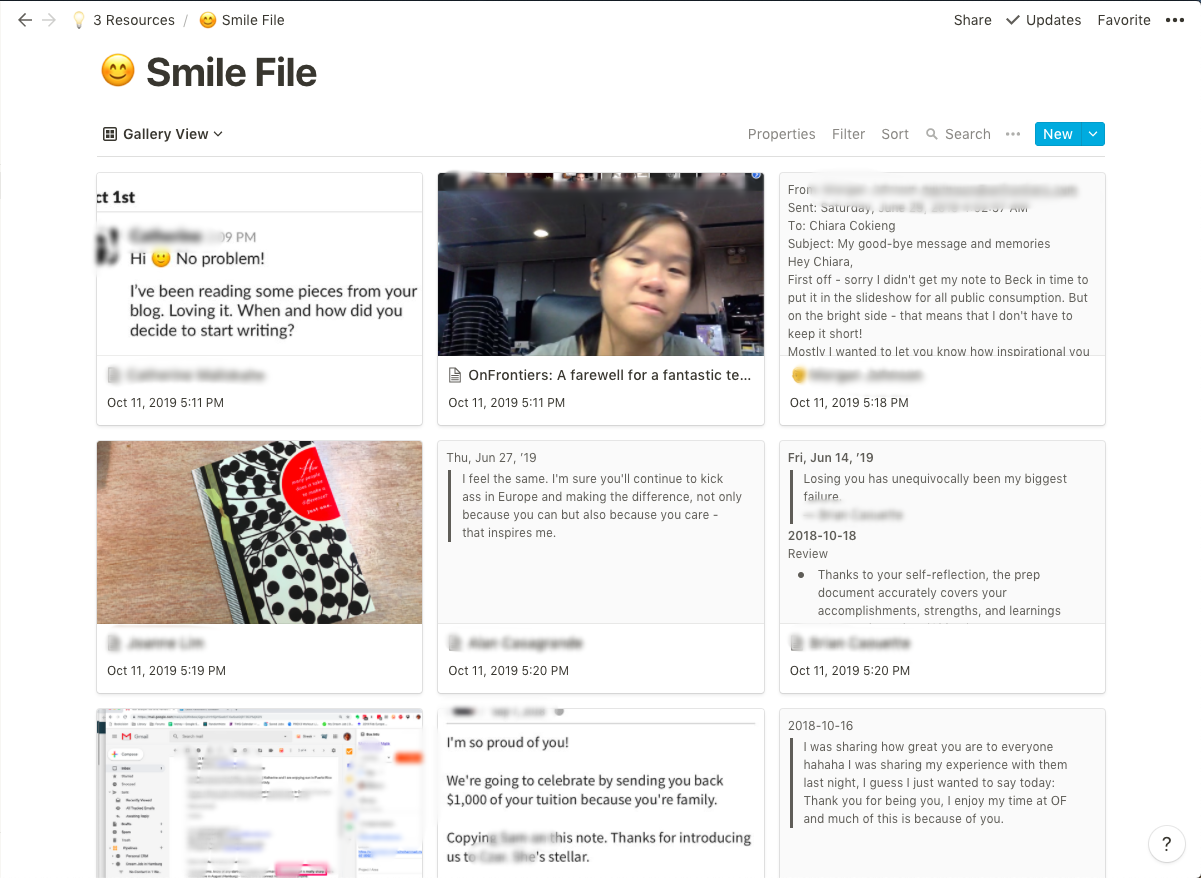
Task: Click the New button to create an entry
Action: pos(1057,133)
